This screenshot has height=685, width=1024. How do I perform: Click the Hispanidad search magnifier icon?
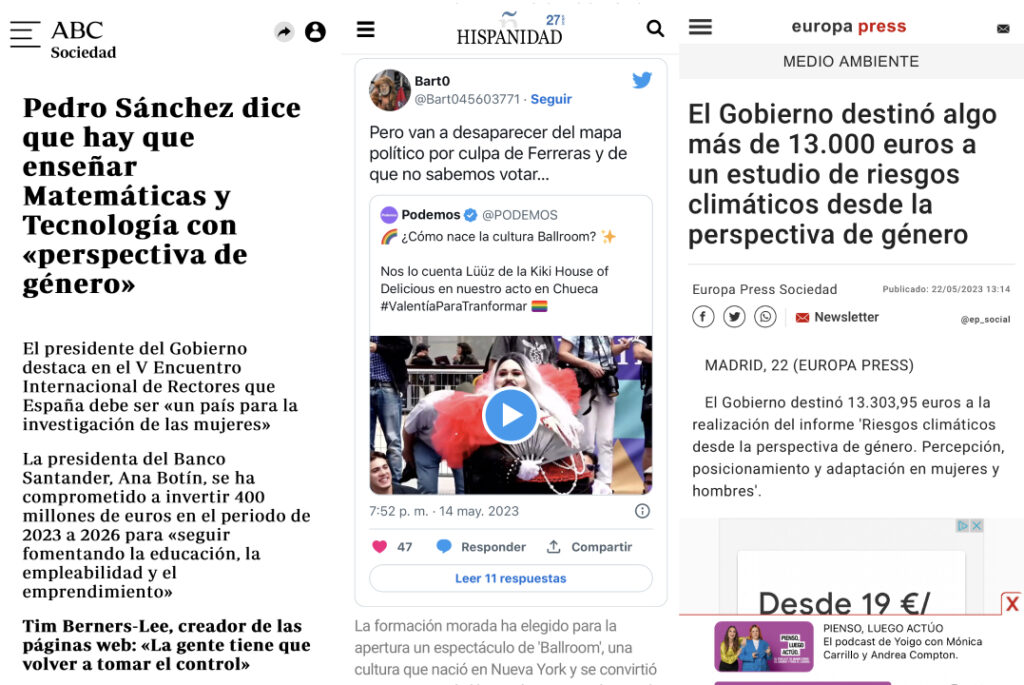point(655,29)
